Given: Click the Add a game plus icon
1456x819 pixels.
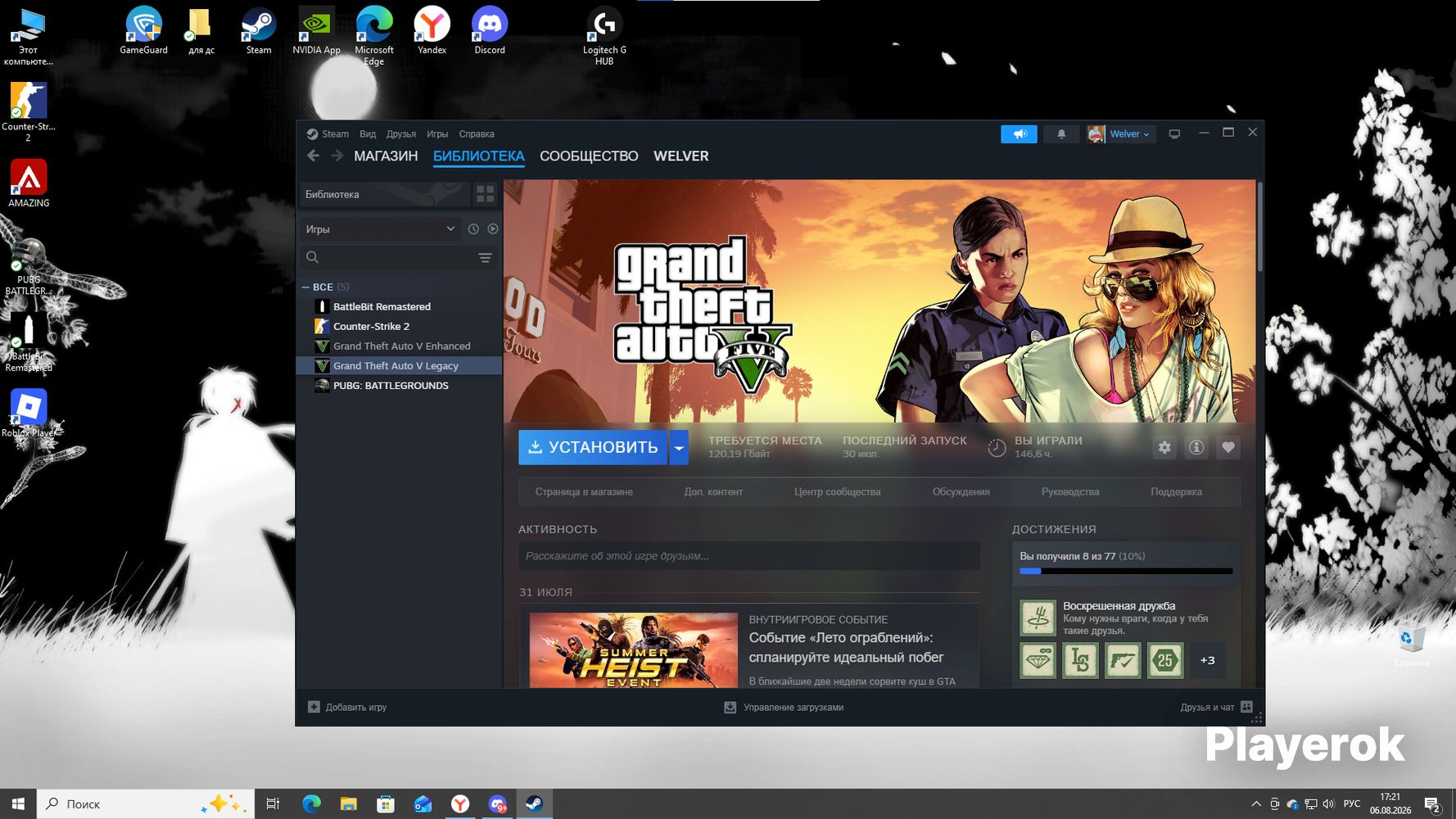Looking at the screenshot, I should coord(314,707).
